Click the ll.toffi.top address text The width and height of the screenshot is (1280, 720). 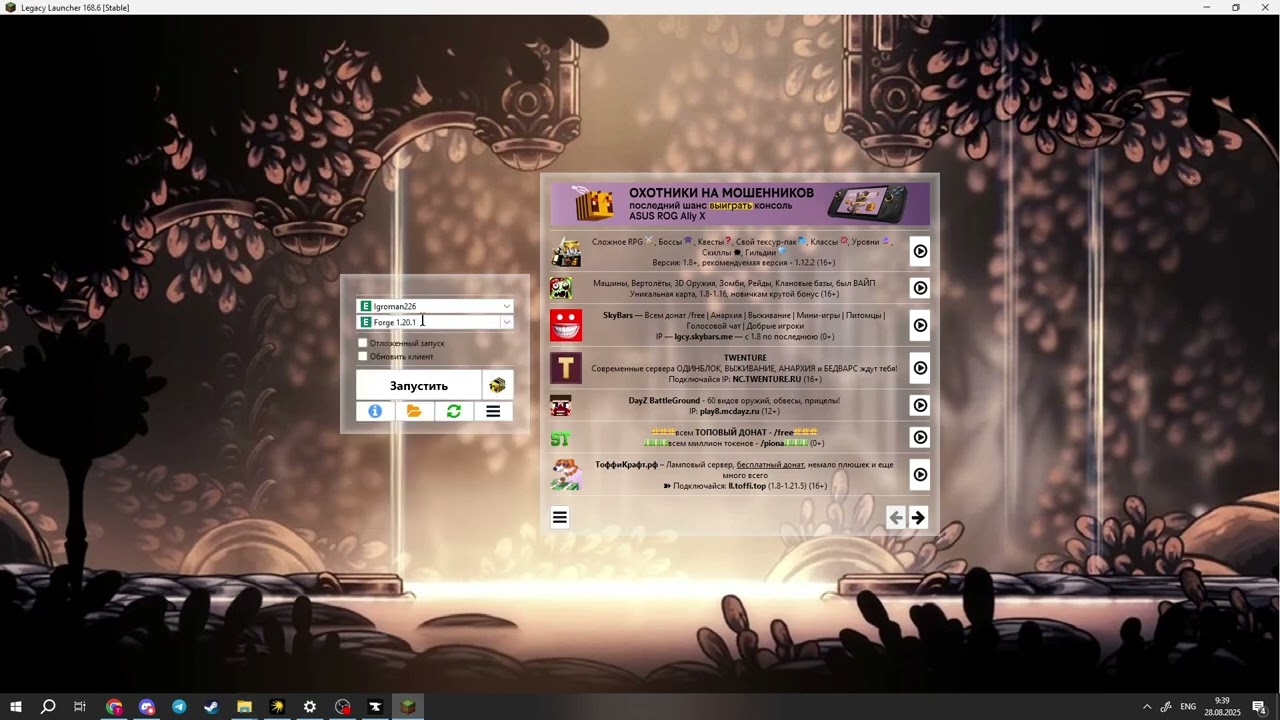747,486
